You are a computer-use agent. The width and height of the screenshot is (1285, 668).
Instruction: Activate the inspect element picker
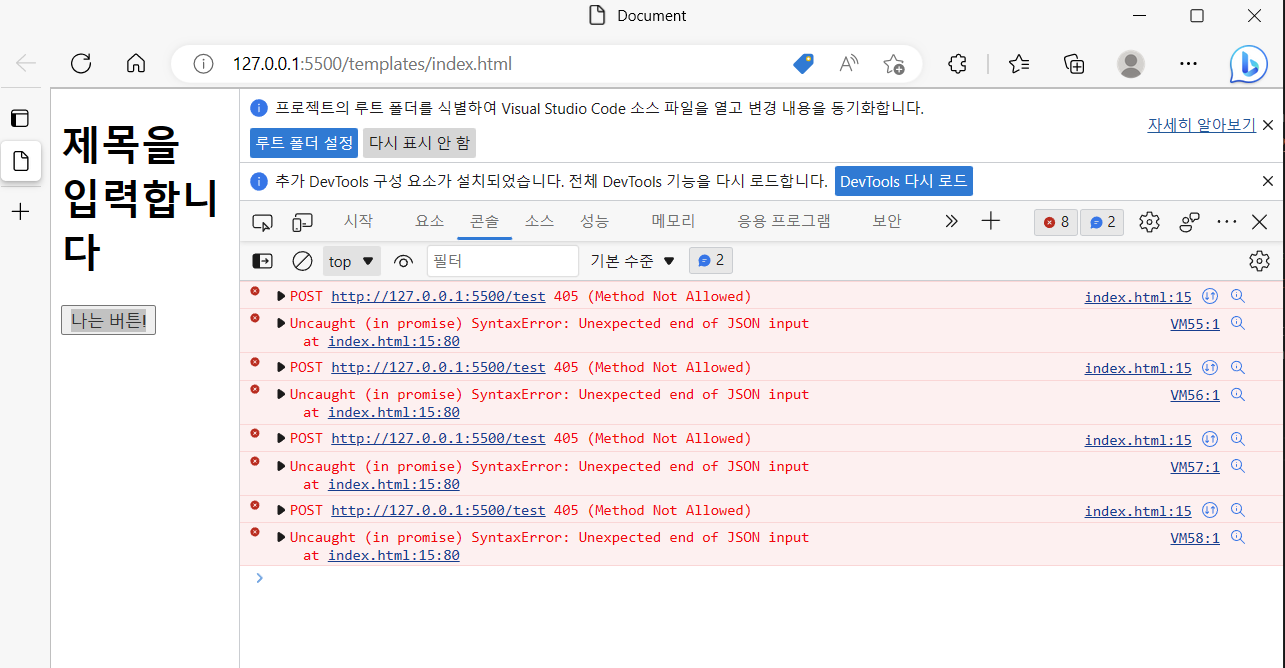click(x=262, y=222)
